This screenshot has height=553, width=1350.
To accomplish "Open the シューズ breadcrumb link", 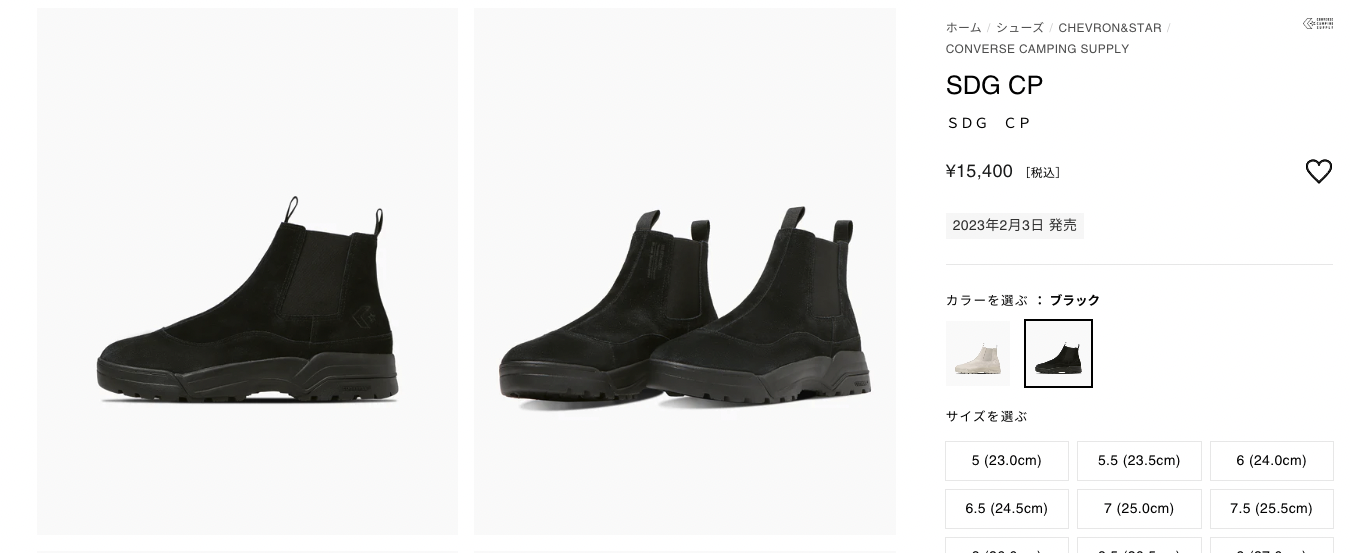I will coord(1019,28).
